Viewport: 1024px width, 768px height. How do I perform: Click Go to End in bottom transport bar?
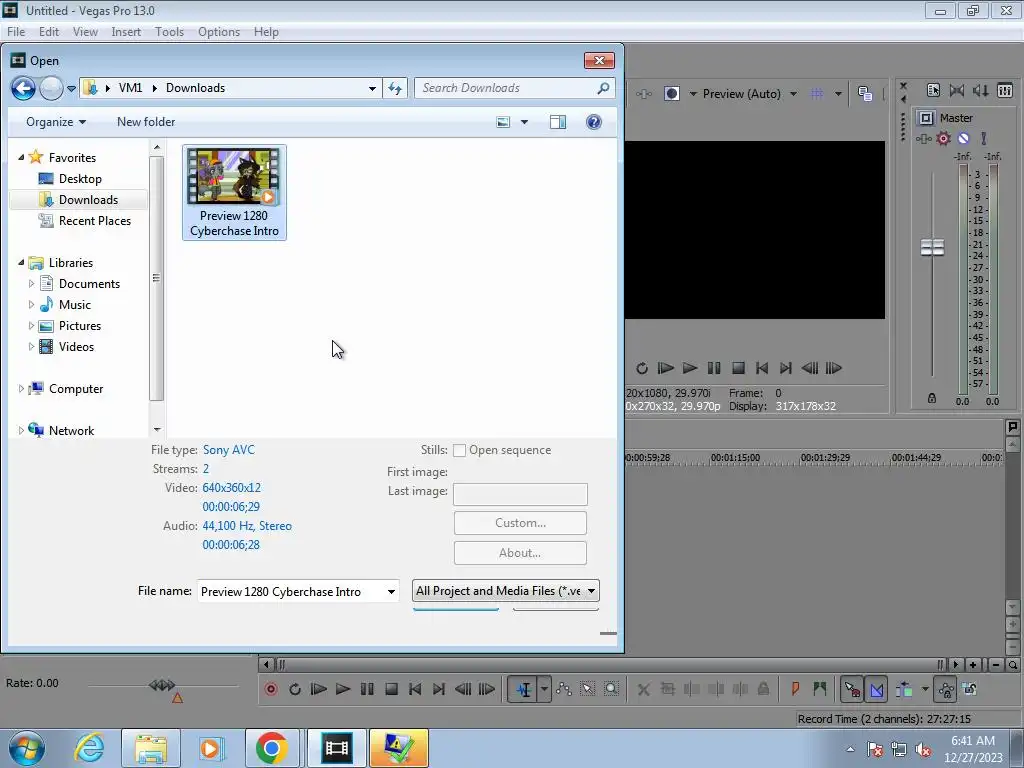tap(439, 689)
